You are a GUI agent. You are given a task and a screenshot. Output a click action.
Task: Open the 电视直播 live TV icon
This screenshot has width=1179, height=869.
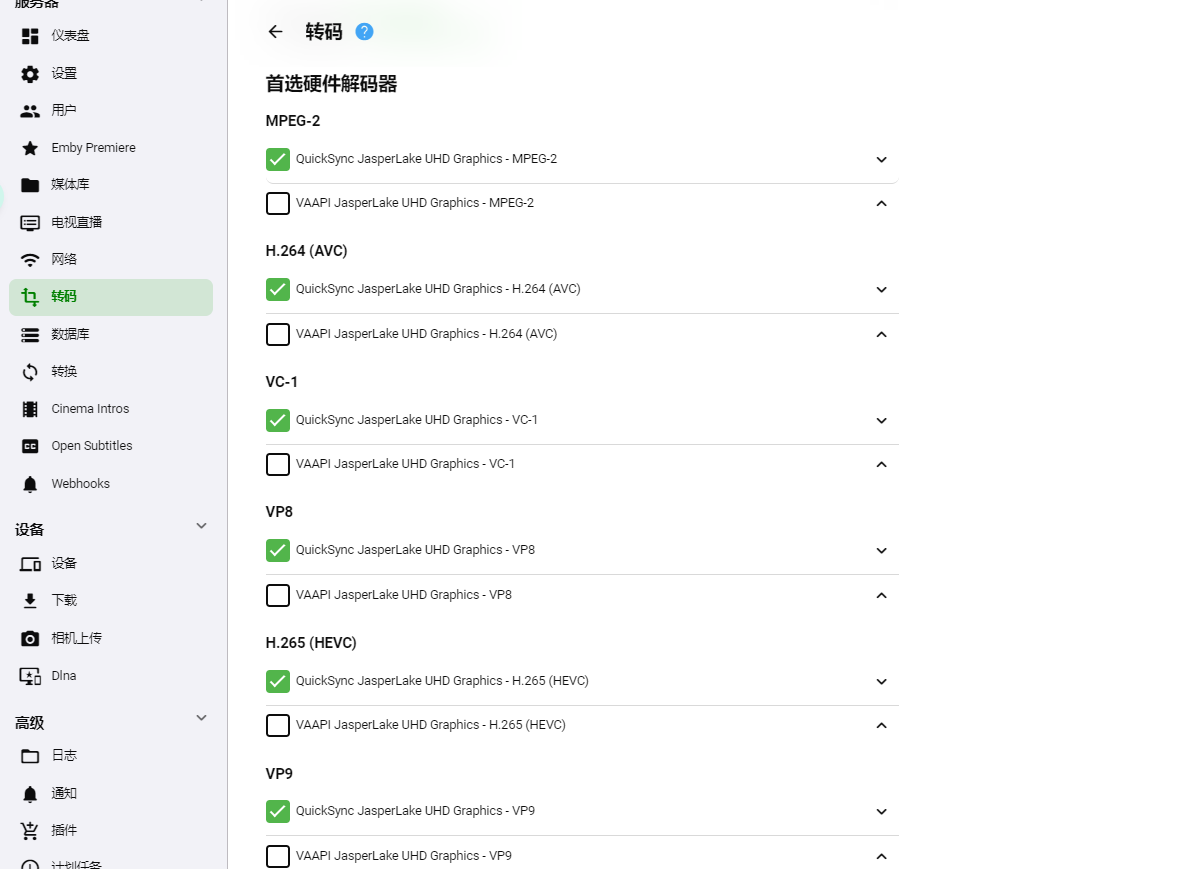[30, 222]
